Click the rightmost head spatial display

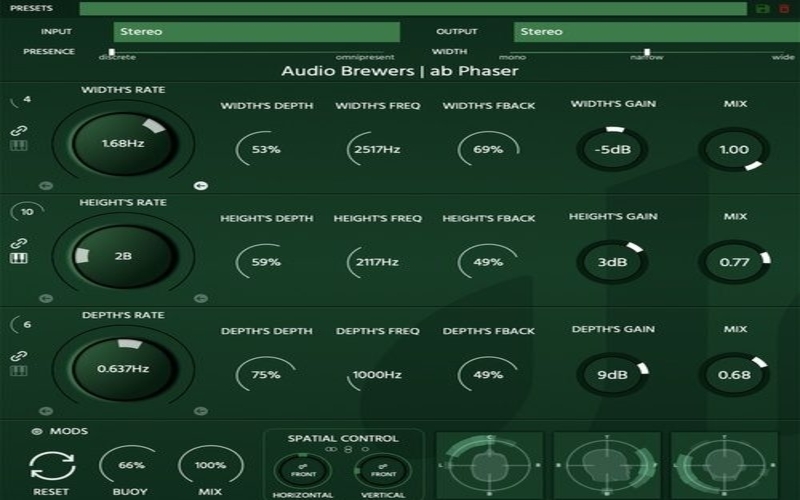pyautogui.click(x=724, y=465)
